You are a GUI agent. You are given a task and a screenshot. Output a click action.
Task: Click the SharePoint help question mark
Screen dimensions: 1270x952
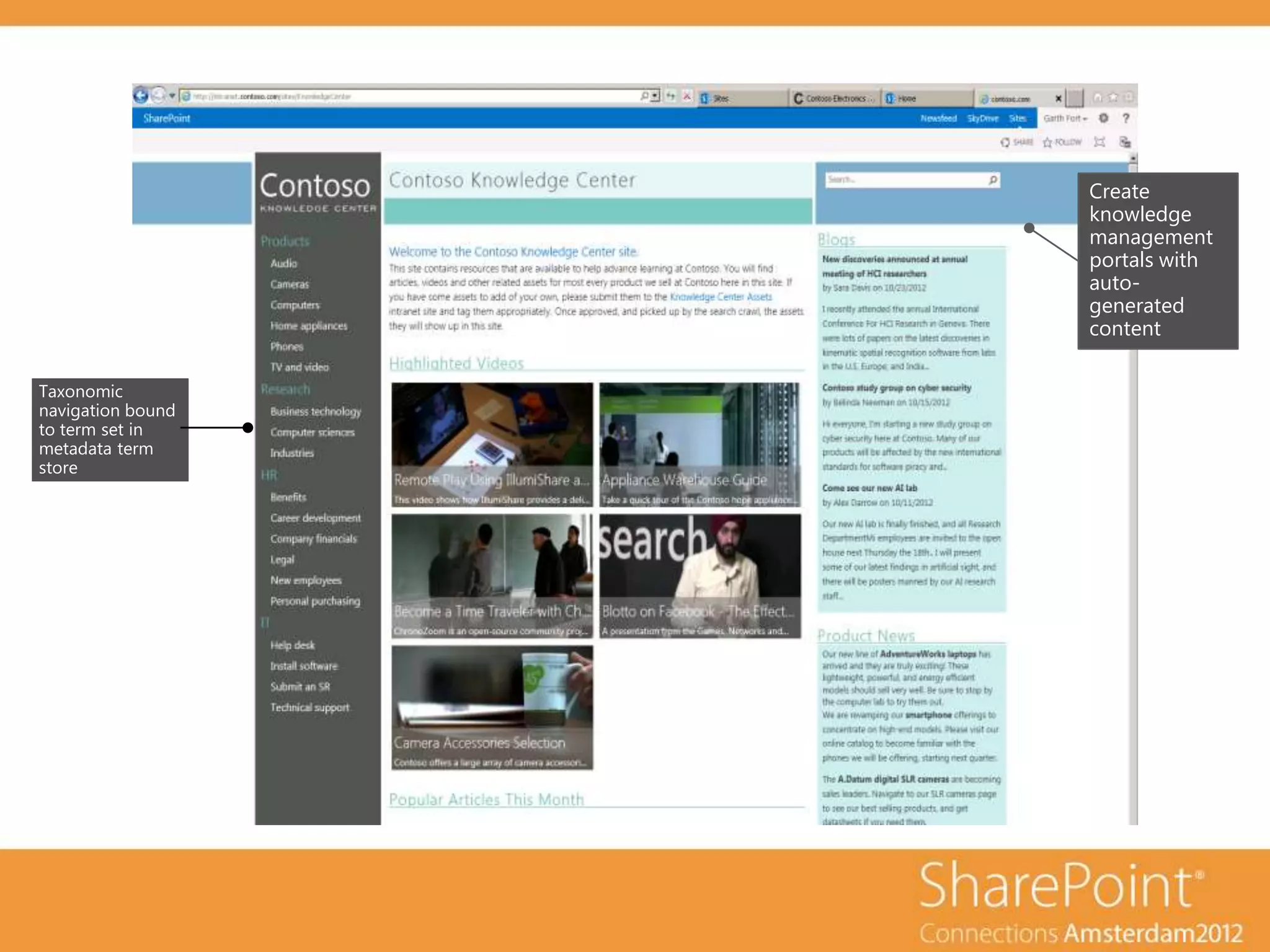click(1126, 118)
